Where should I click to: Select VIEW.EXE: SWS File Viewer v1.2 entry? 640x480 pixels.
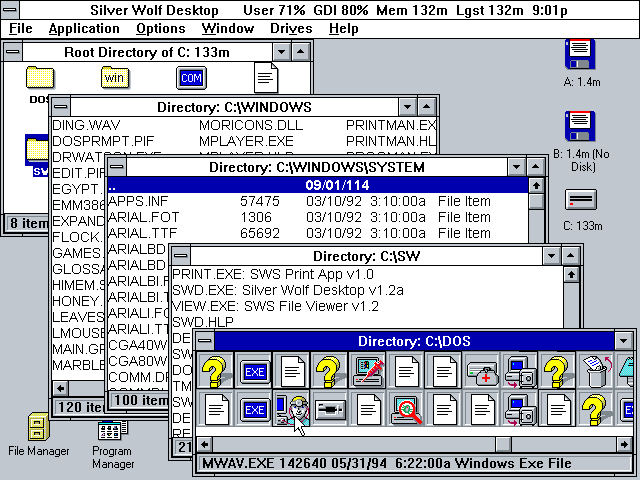click(x=276, y=306)
